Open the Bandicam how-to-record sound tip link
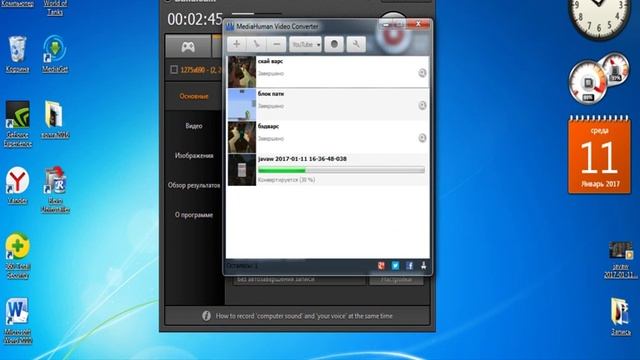 click(x=304, y=316)
